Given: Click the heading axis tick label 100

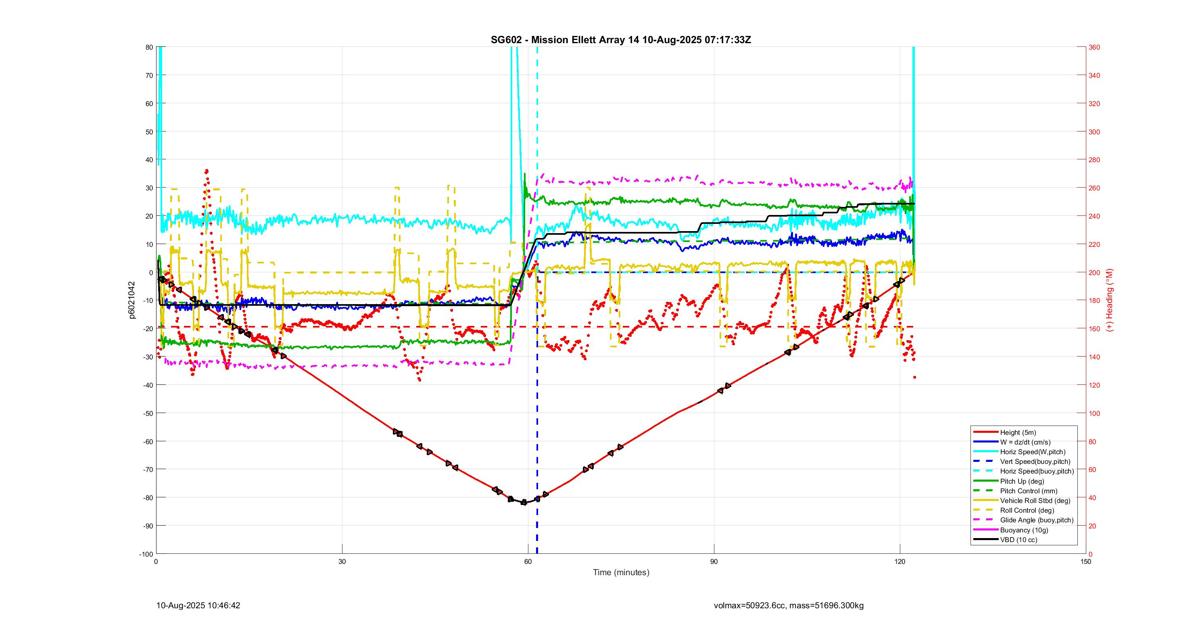Looking at the screenshot, I should click(x=1095, y=413).
